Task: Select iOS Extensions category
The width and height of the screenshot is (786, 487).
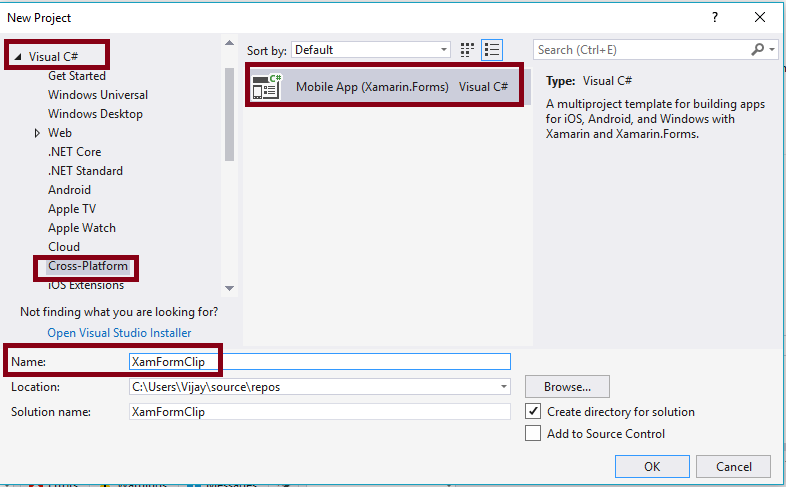Action: tap(86, 285)
